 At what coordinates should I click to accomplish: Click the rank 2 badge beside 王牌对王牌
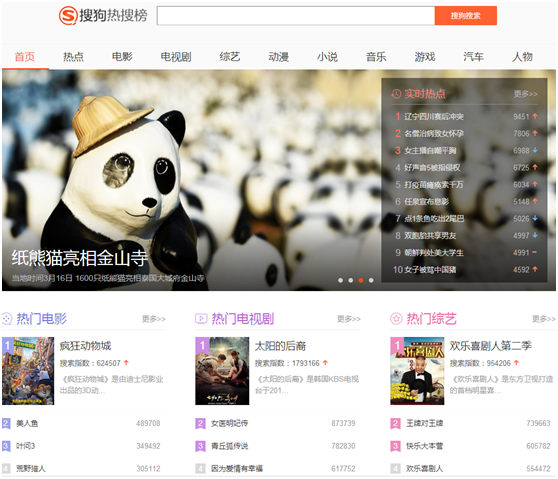coord(395,423)
